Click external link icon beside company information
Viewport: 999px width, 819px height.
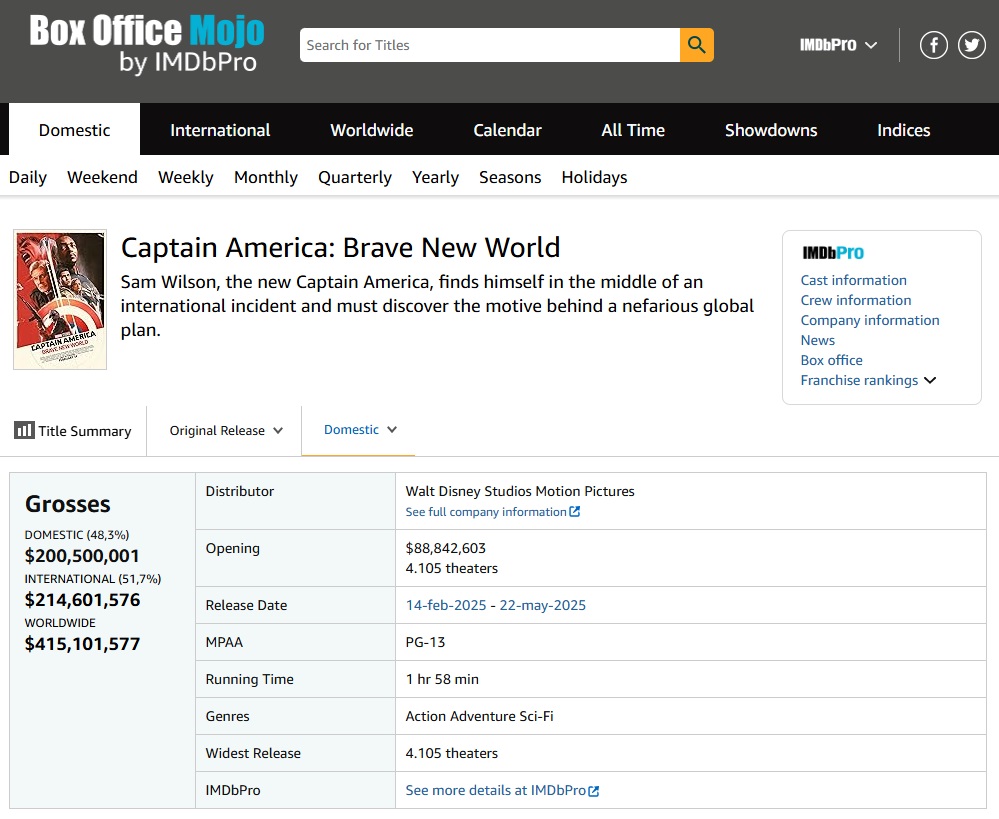point(575,512)
